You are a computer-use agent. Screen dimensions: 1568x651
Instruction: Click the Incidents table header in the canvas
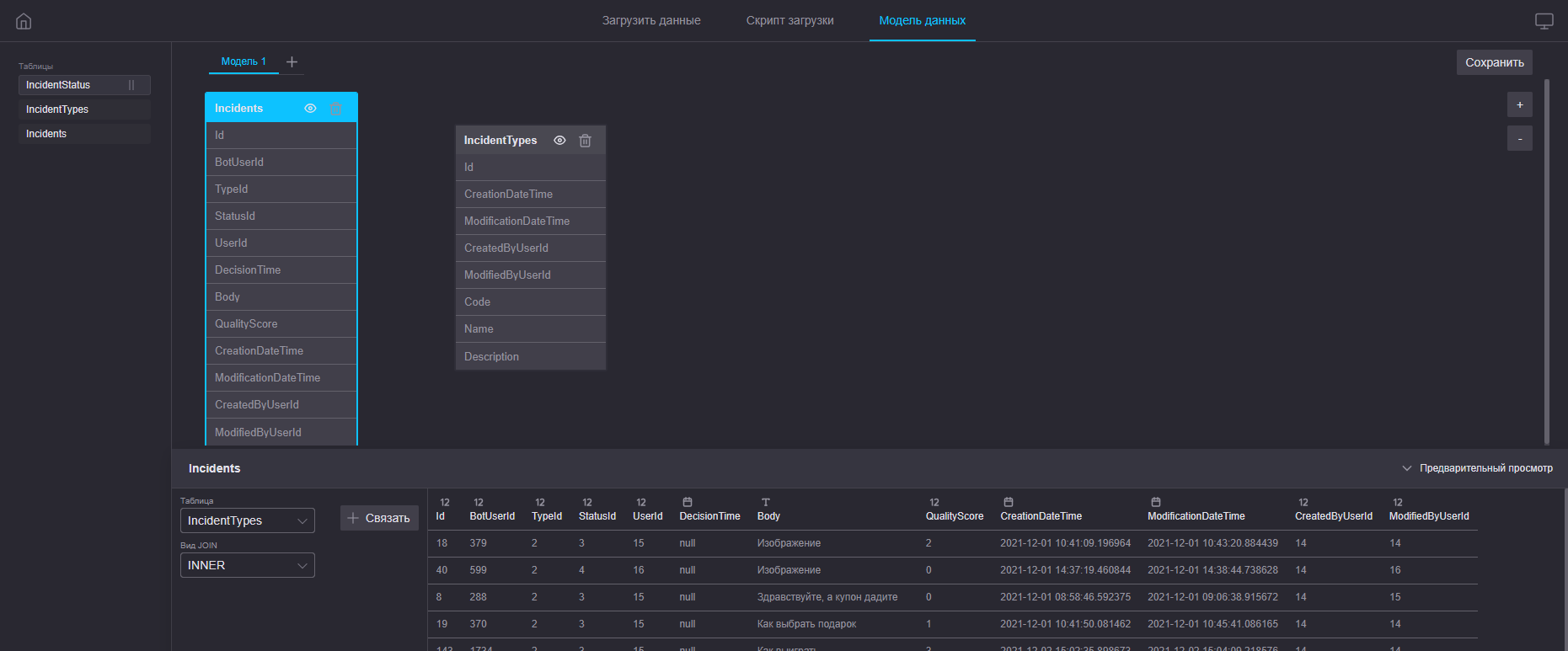[281, 108]
